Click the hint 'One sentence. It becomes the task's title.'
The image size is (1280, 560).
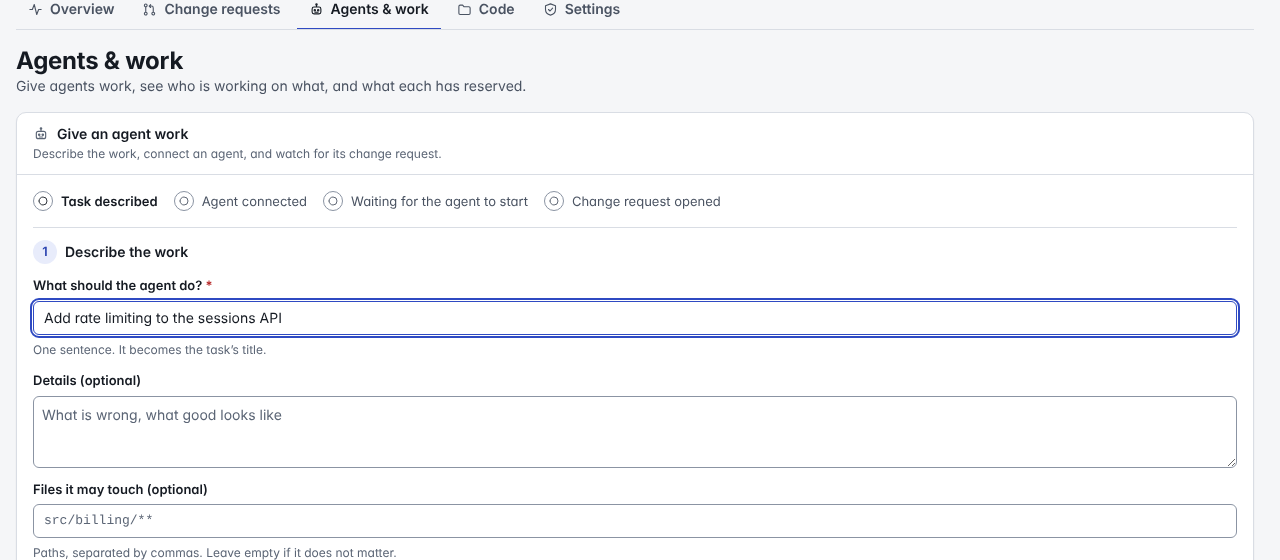(x=150, y=350)
